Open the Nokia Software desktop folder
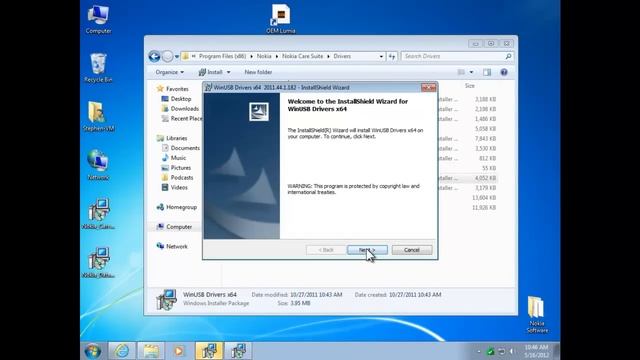 [x=537, y=315]
